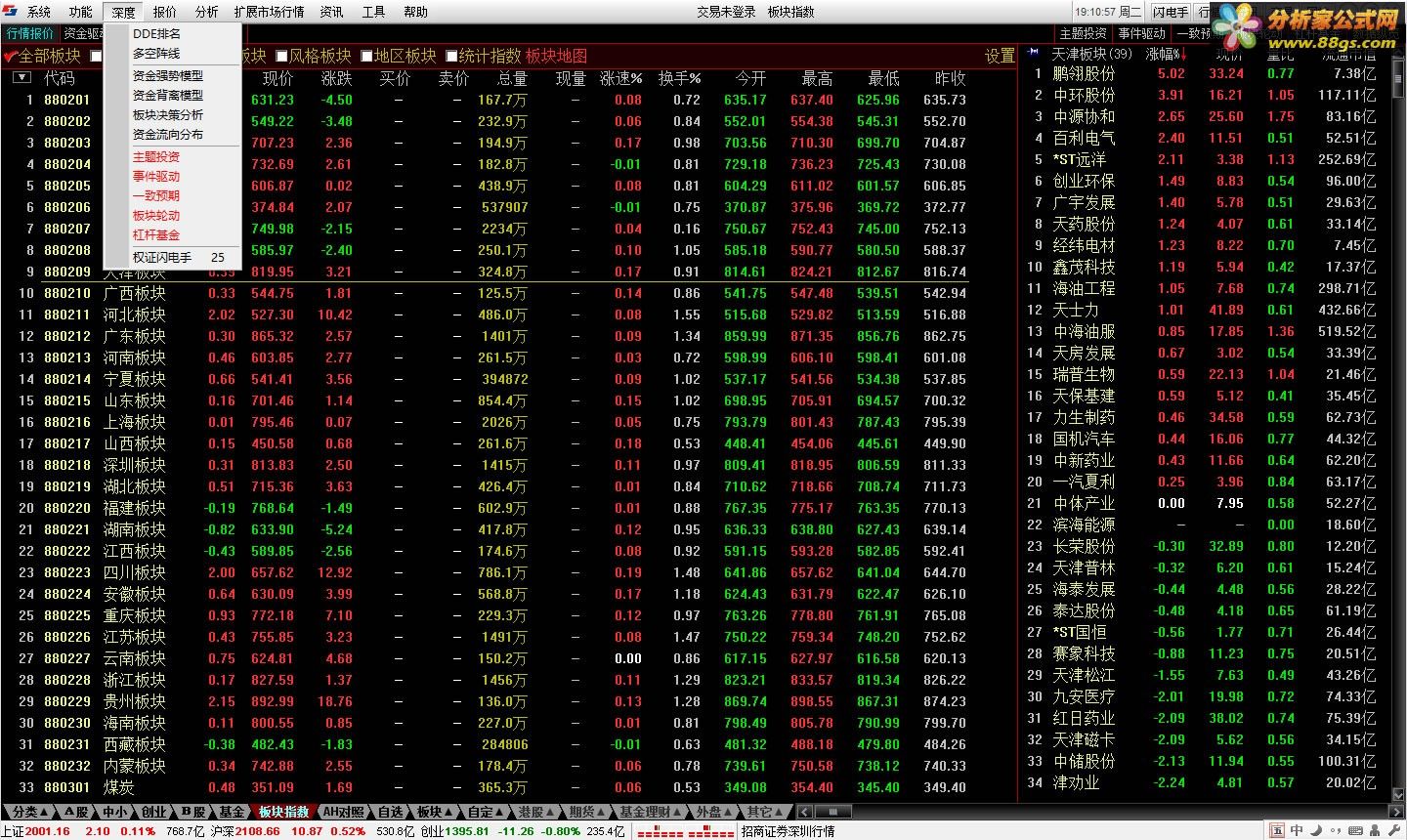Select DDE排名 from the 深度 menu

pyautogui.click(x=172, y=33)
